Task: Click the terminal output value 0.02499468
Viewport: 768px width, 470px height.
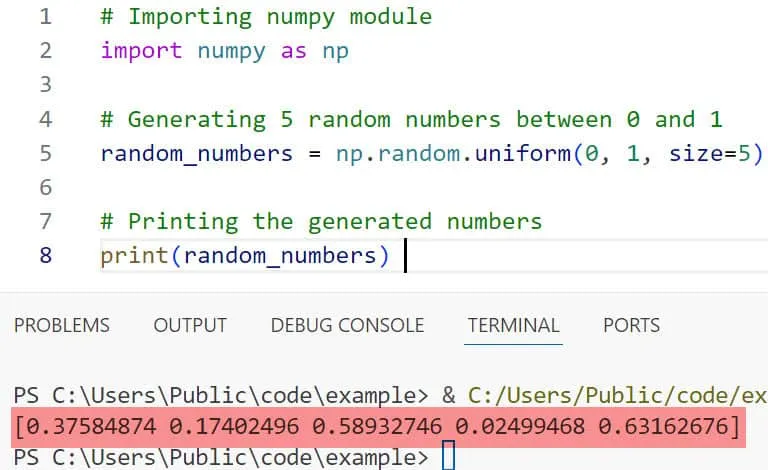Action: click(520, 426)
